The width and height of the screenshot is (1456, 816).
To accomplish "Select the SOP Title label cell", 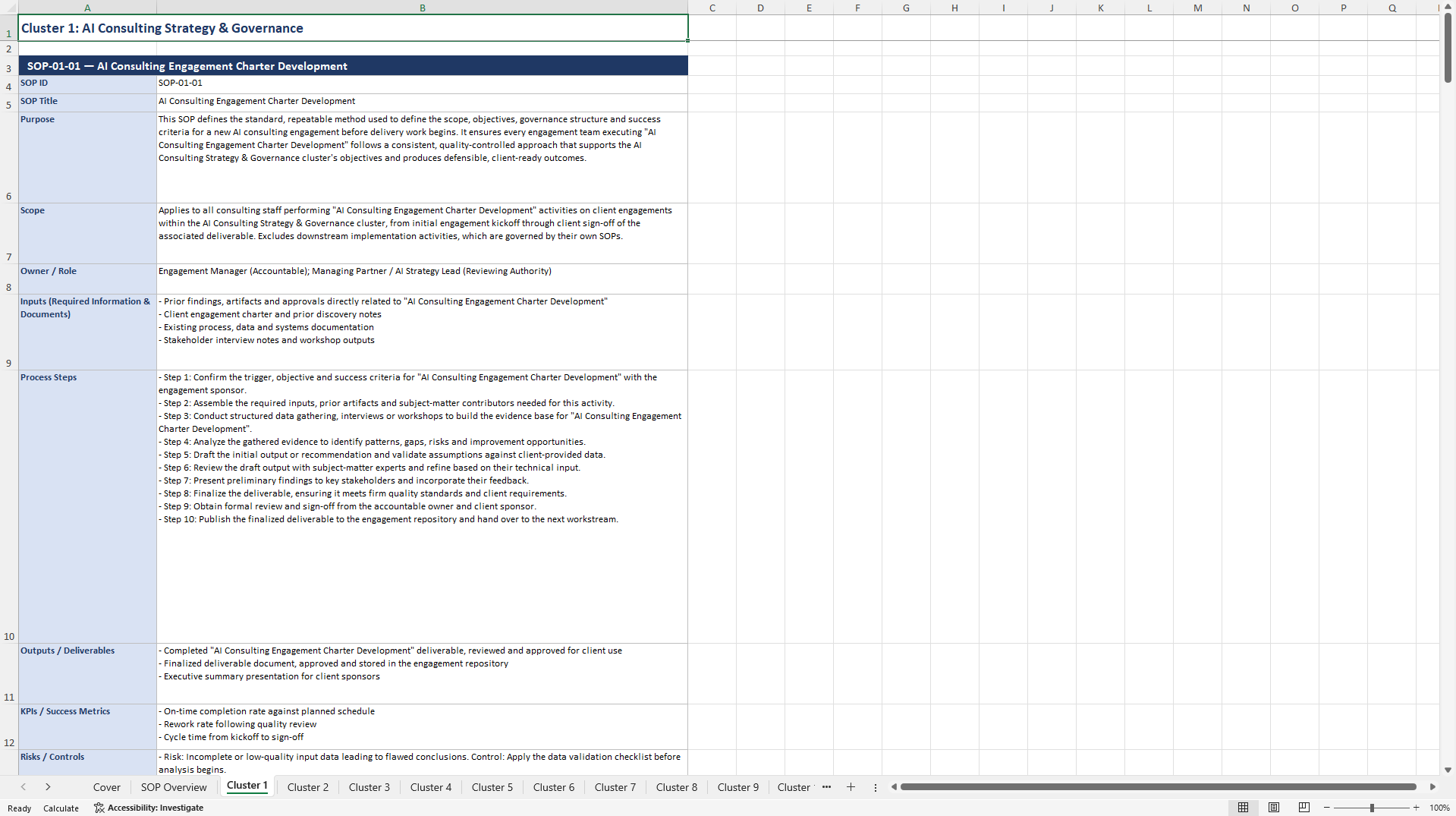I will [x=87, y=102].
